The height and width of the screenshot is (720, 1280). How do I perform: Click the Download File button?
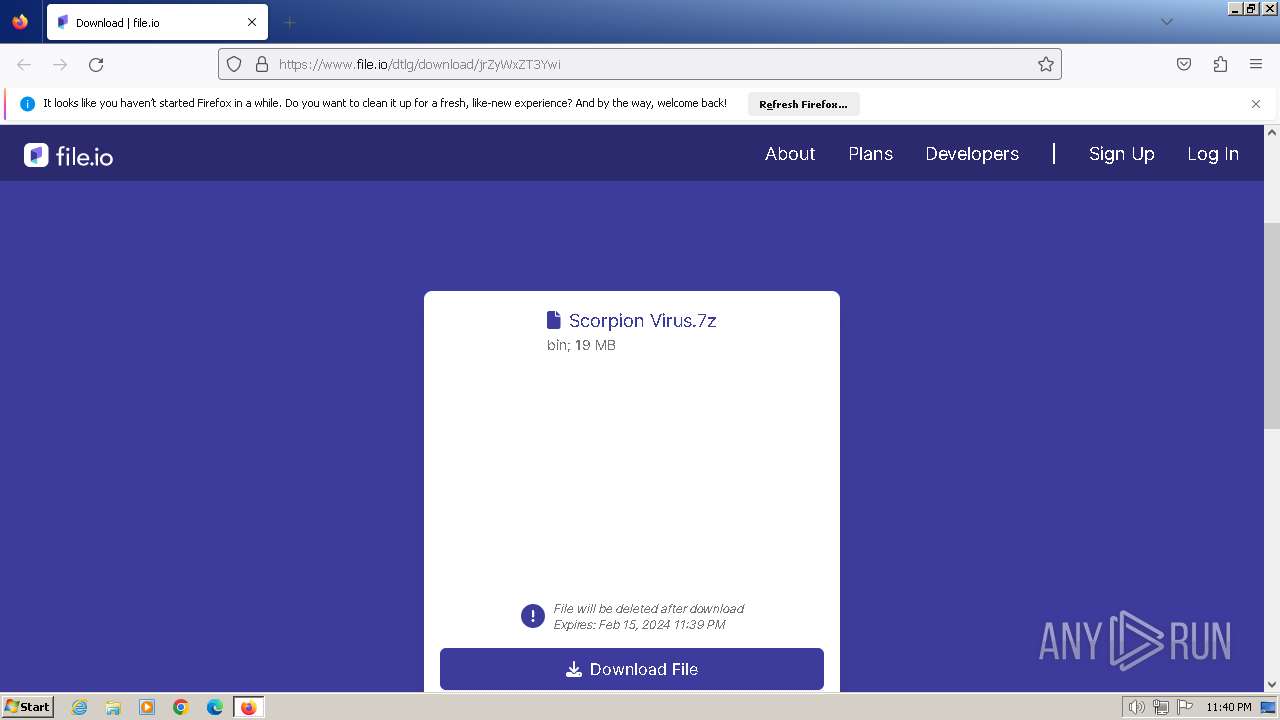click(x=632, y=669)
